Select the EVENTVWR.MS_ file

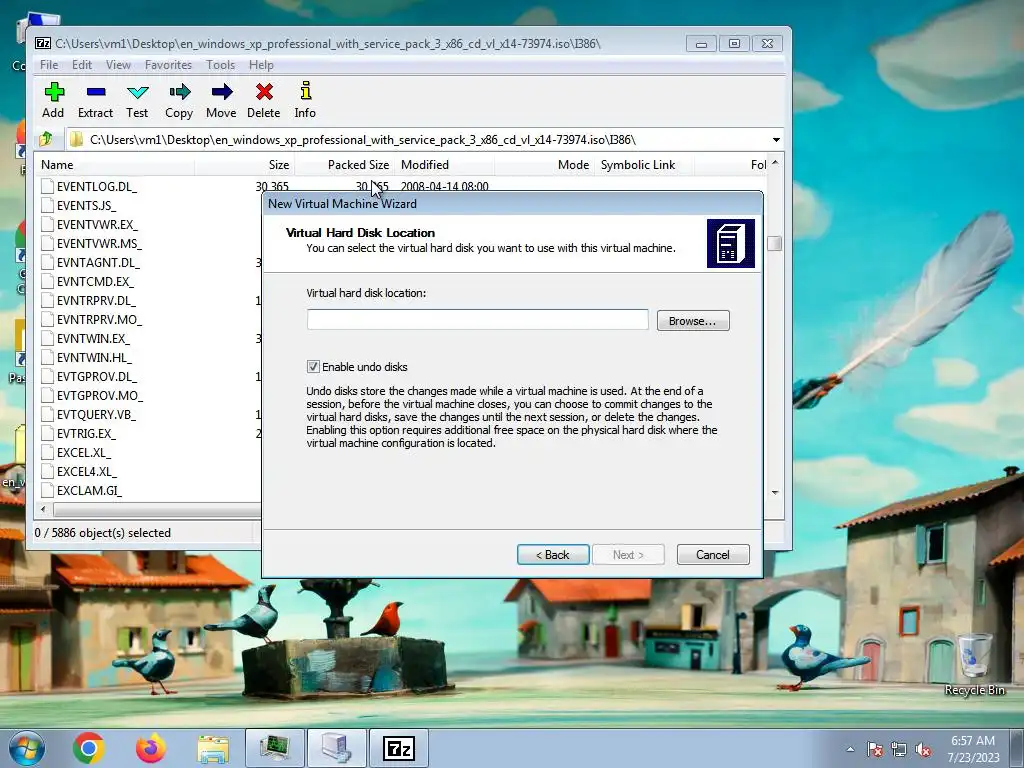point(99,243)
